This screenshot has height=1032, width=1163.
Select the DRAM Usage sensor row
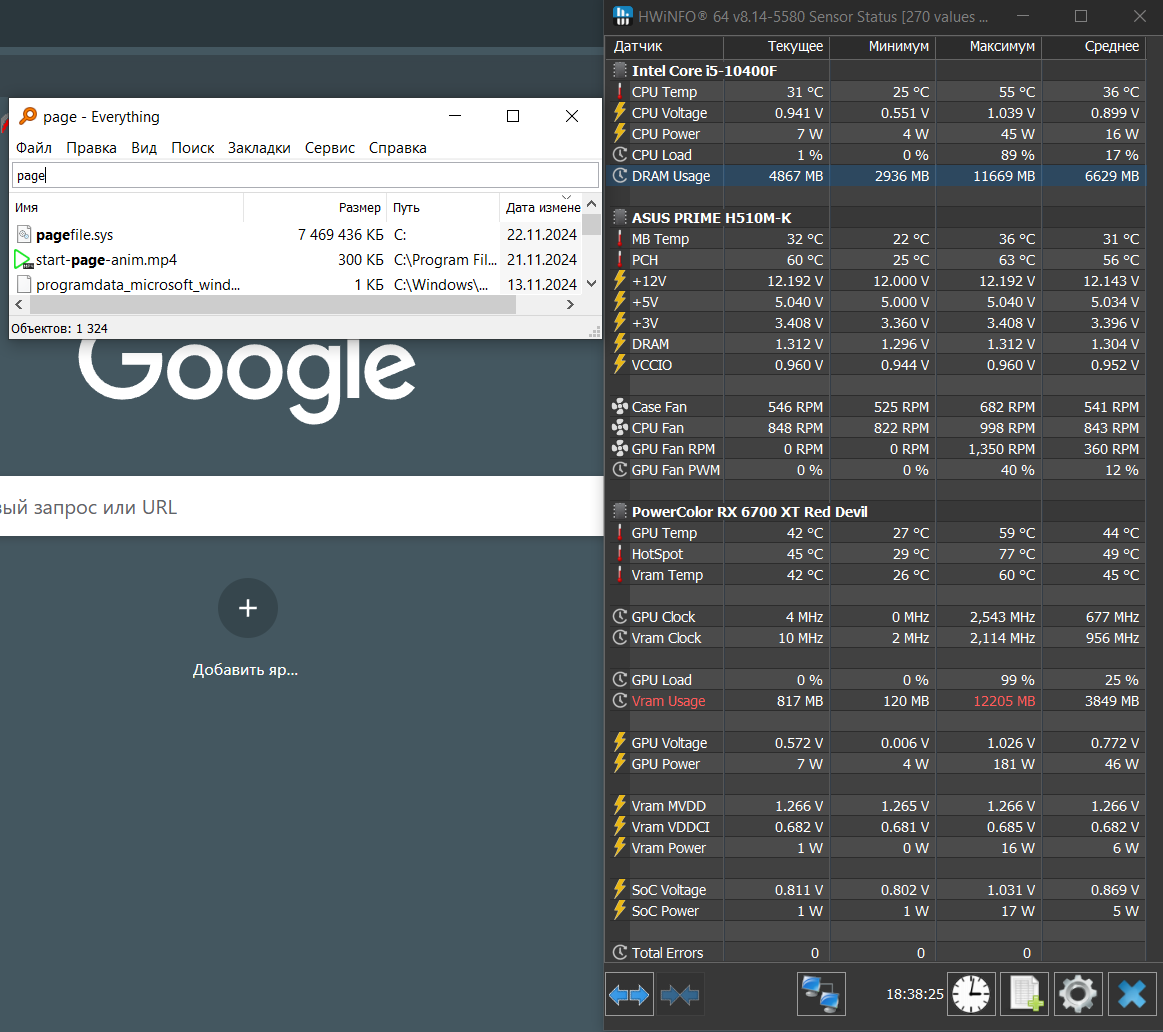876,176
